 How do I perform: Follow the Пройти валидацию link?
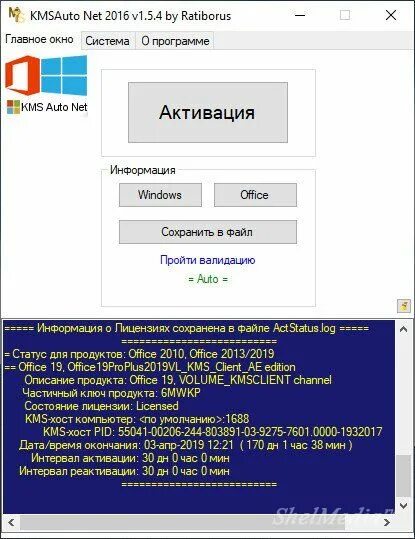(208, 260)
